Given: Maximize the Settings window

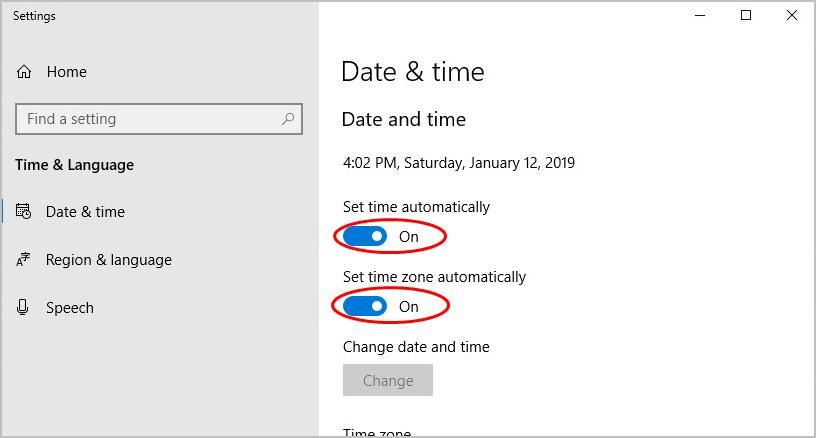Looking at the screenshot, I should point(745,16).
